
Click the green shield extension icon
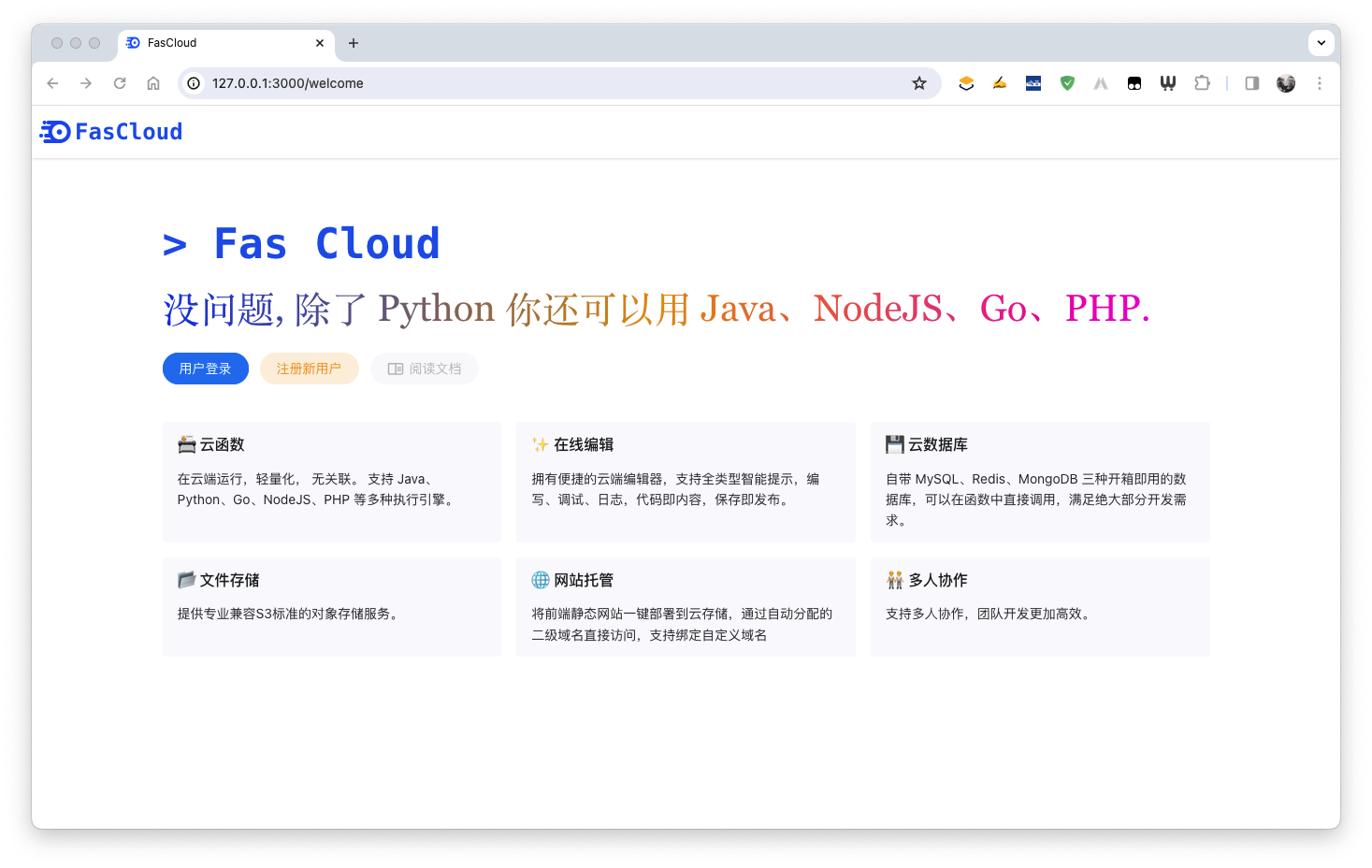(x=1067, y=83)
